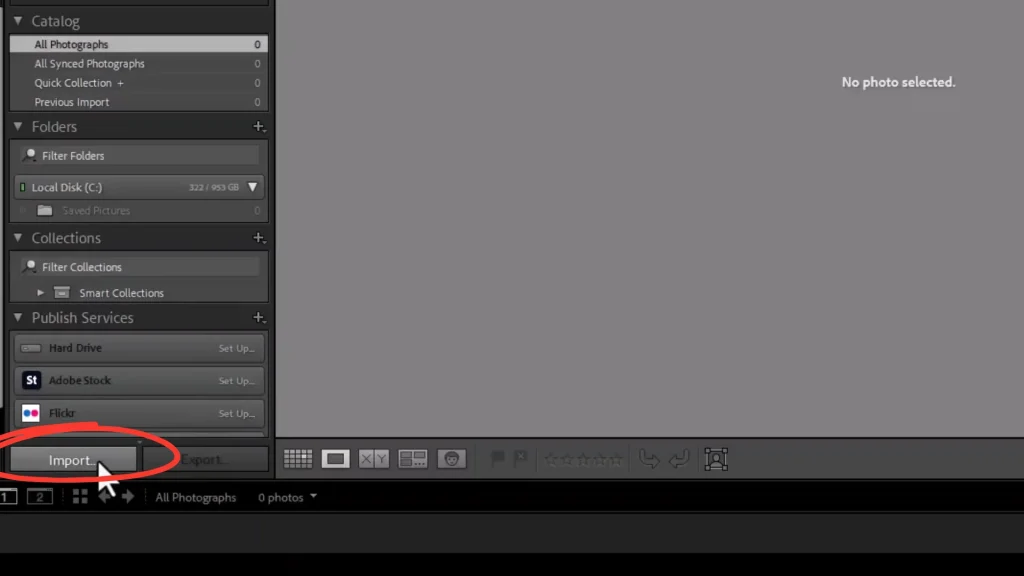Collapse the Collections panel
The width and height of the screenshot is (1024, 576).
[x=18, y=238]
